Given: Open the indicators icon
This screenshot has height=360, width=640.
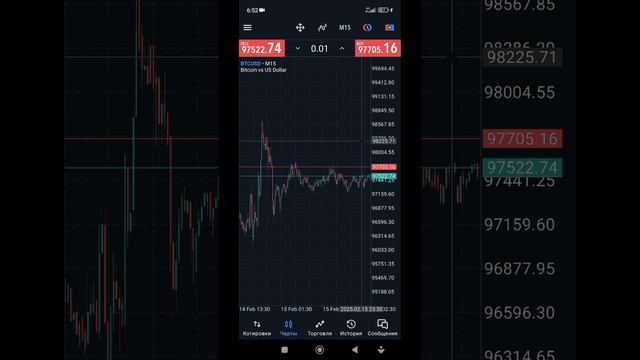Looking at the screenshot, I should point(322,27).
